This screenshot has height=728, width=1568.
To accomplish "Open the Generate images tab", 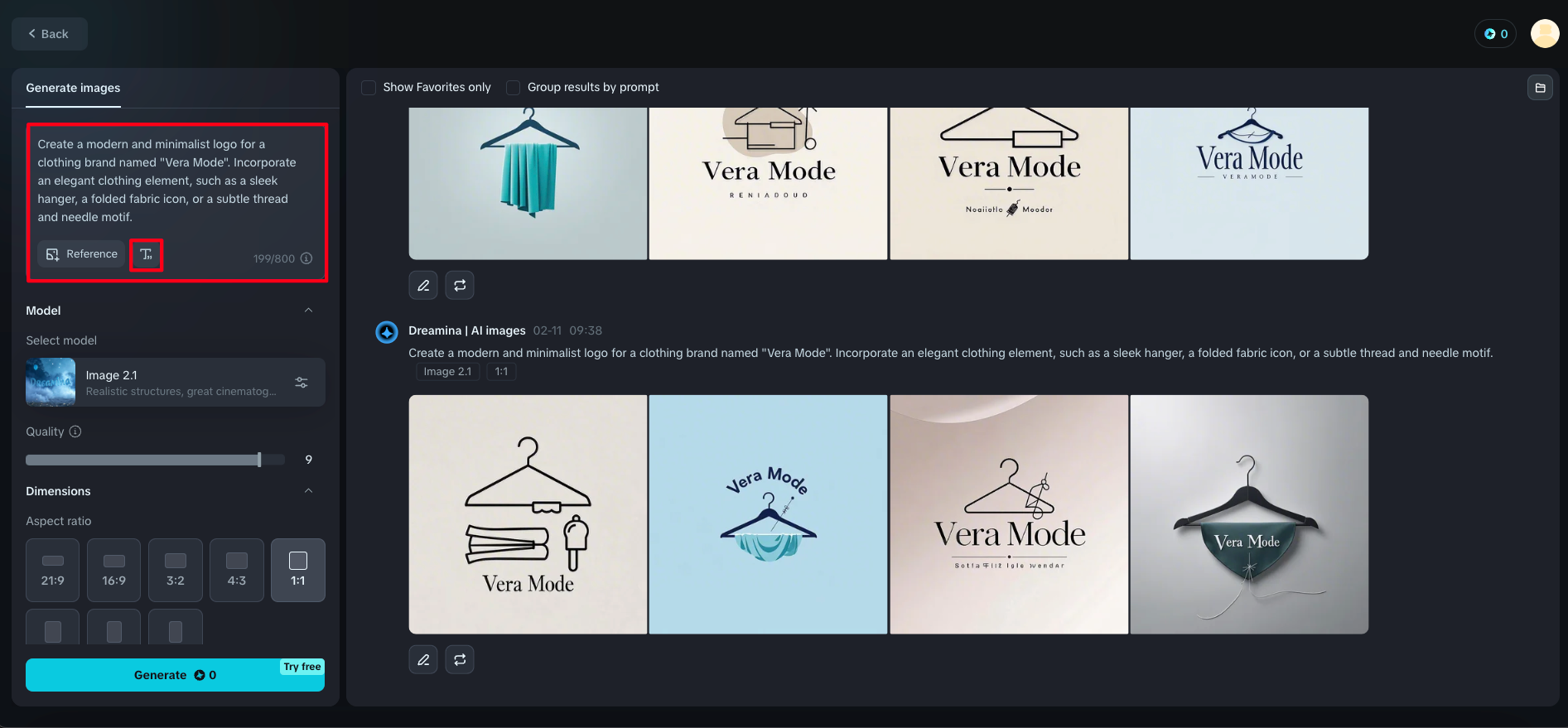I will click(73, 88).
